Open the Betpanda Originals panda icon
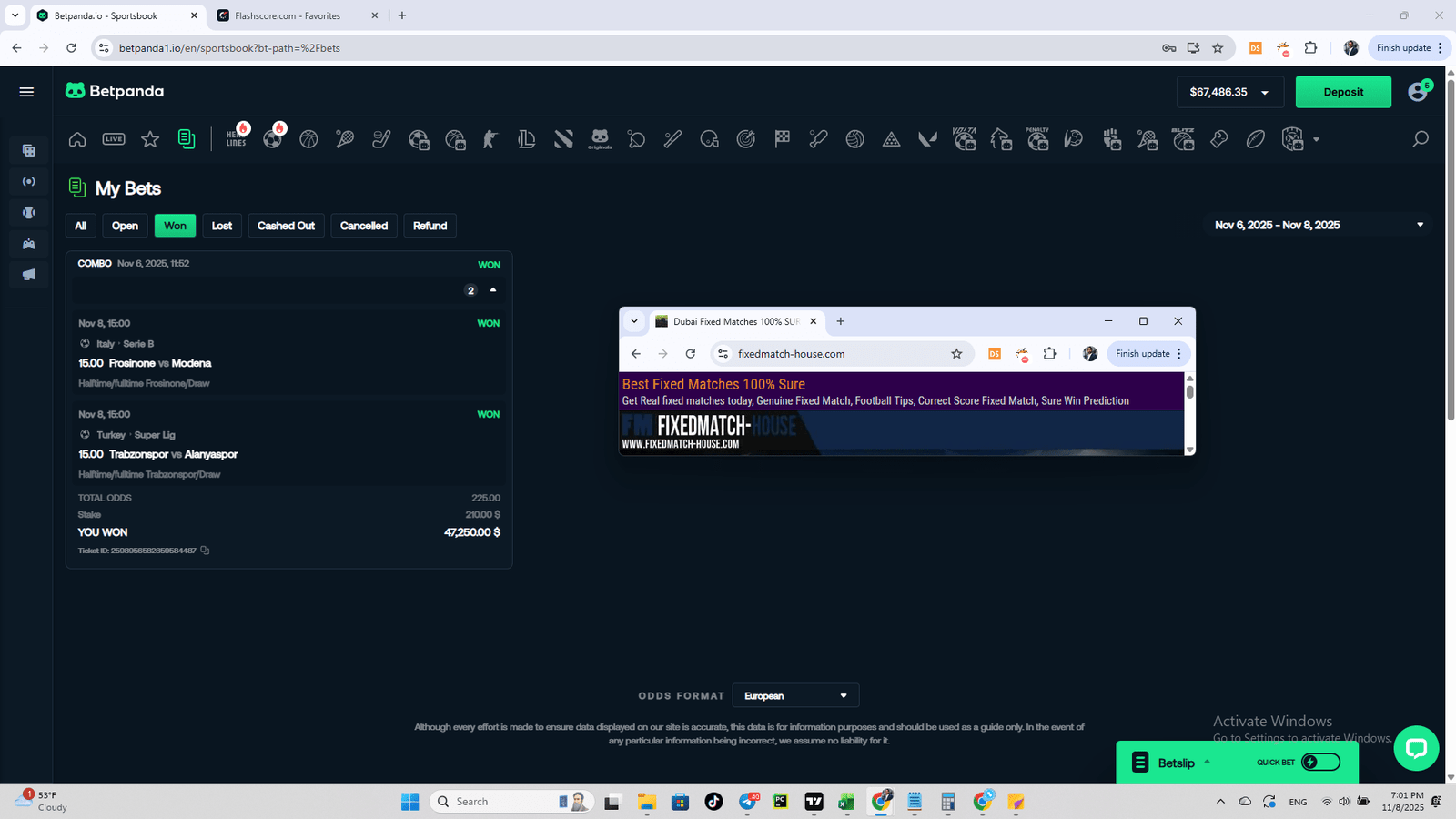 600,139
